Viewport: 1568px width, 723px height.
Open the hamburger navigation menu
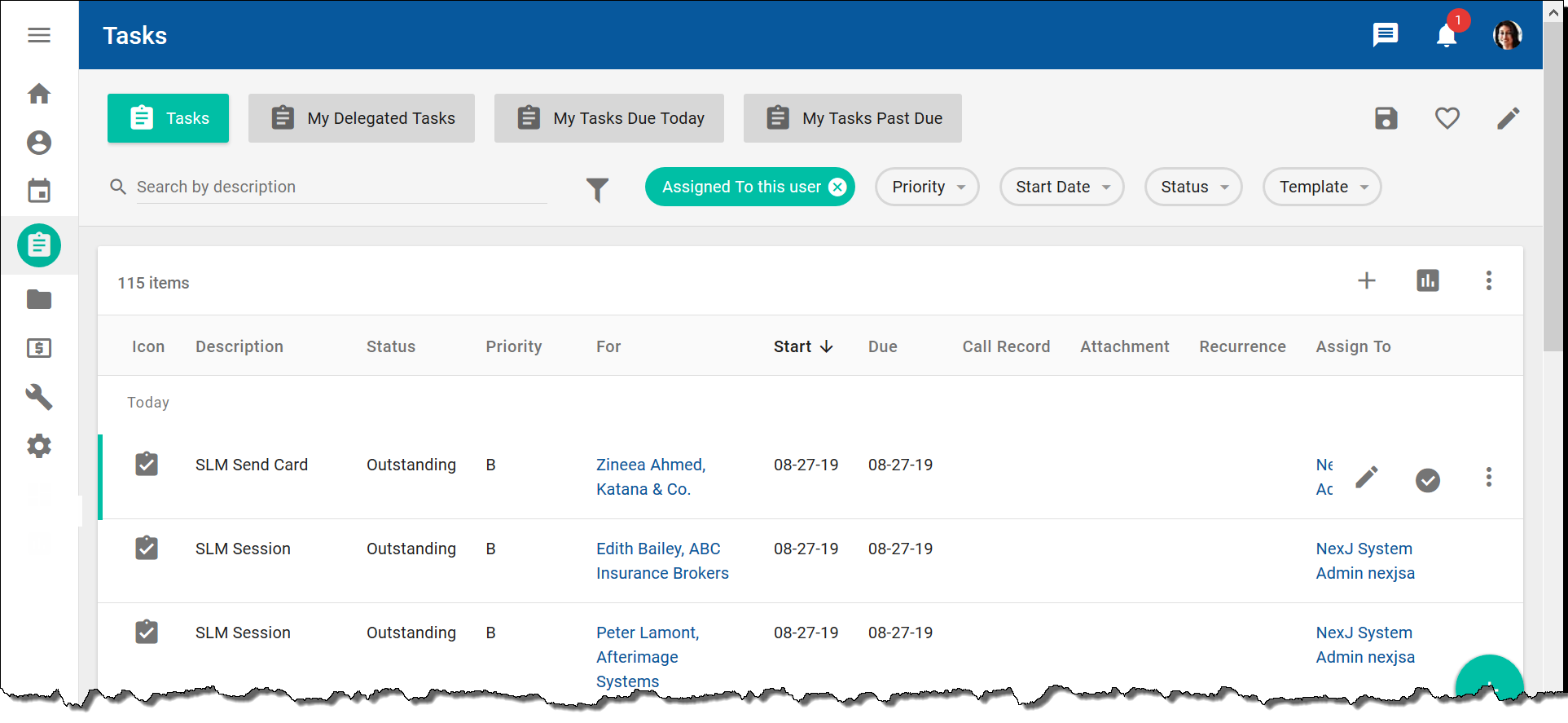click(39, 35)
